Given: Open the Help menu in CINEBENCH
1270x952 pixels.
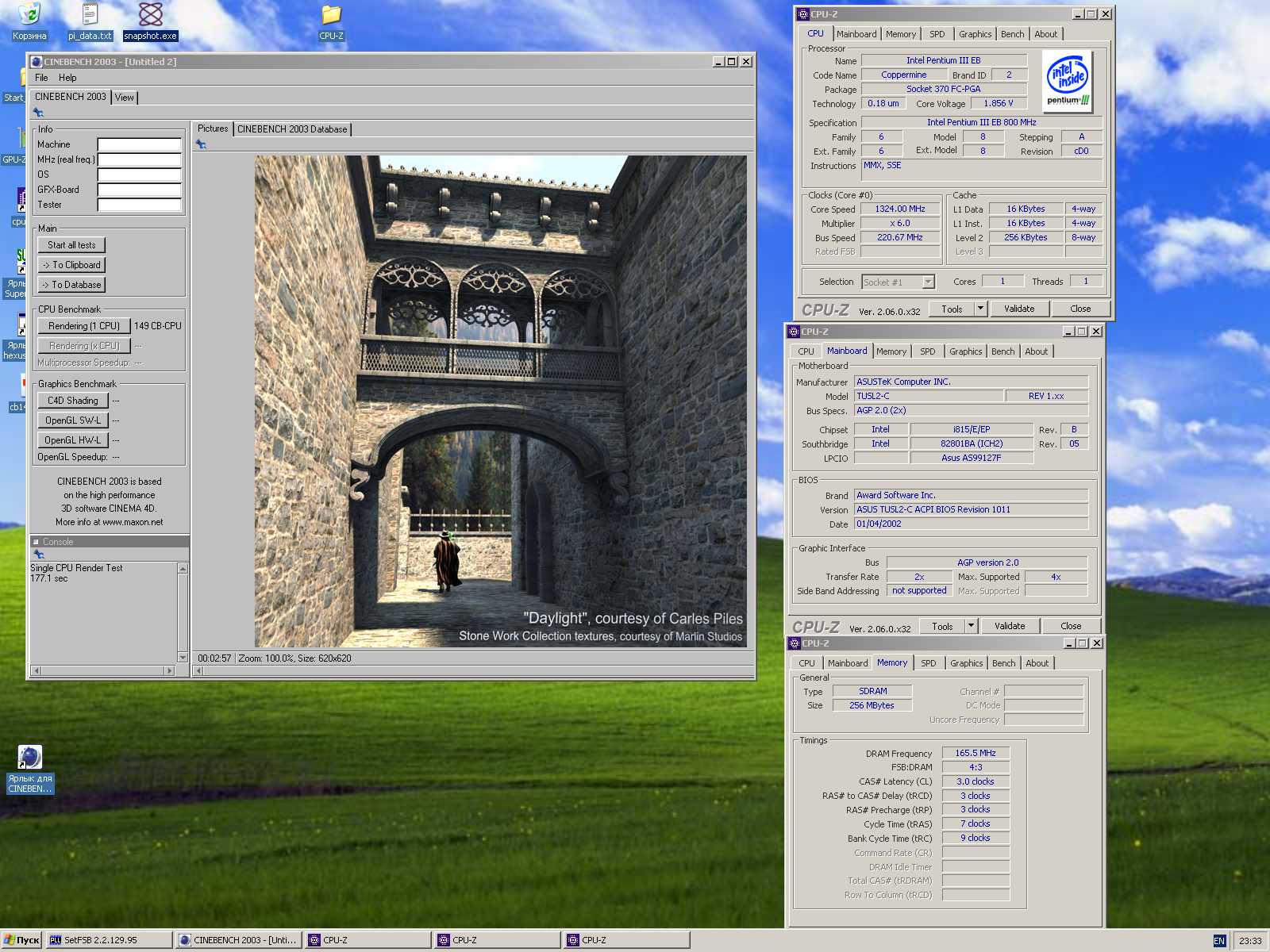Looking at the screenshot, I should click(67, 78).
